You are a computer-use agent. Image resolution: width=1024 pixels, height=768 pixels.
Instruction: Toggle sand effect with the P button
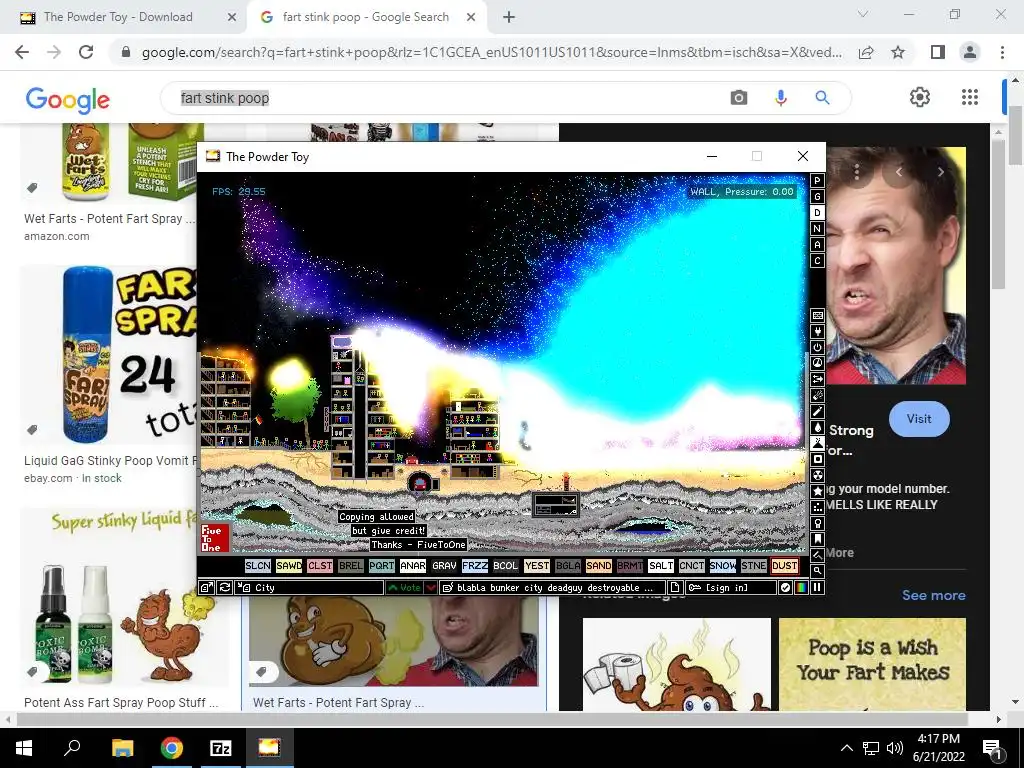pos(817,180)
